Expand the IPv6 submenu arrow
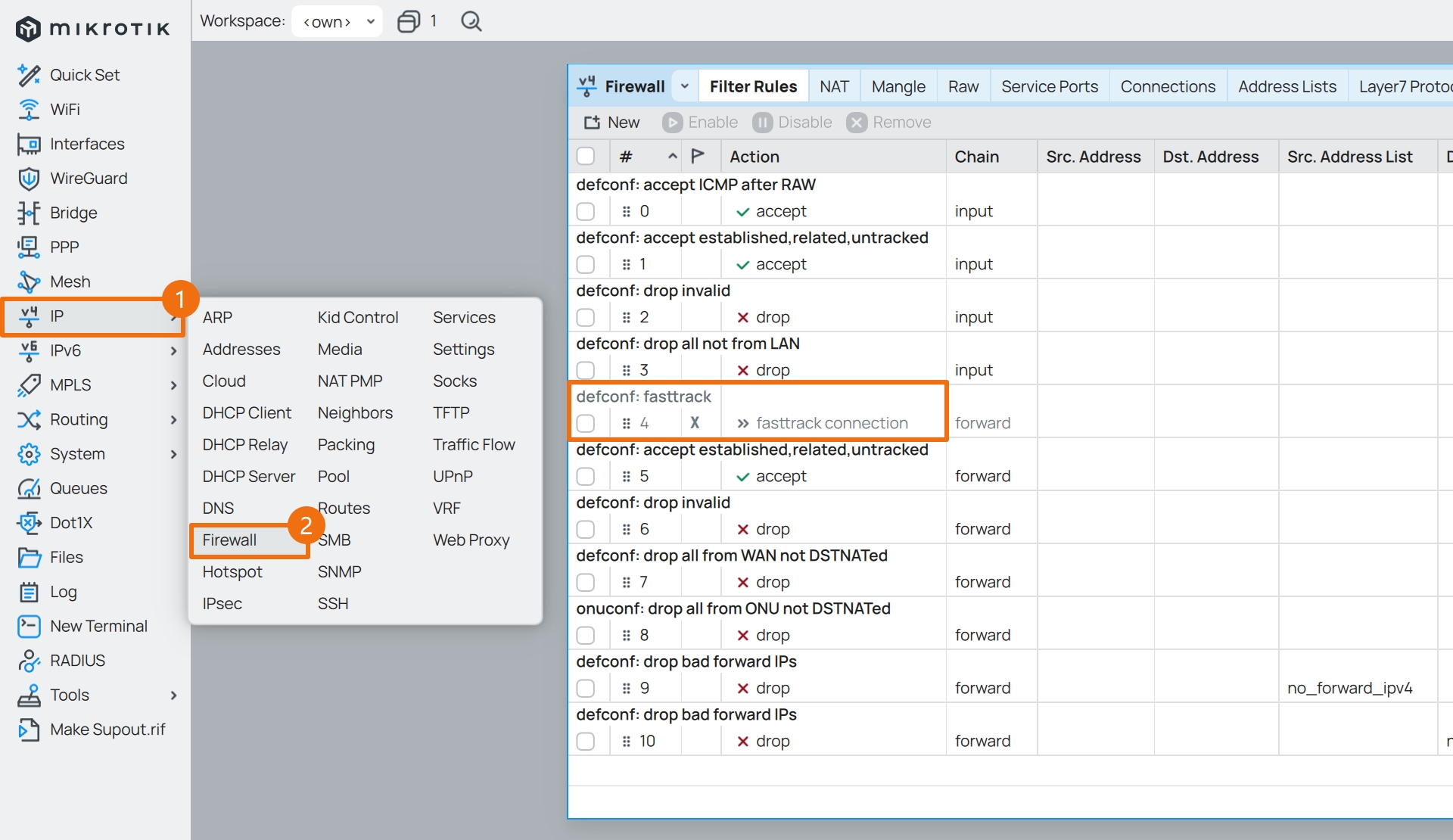Image resolution: width=1453 pixels, height=840 pixels. (x=174, y=350)
